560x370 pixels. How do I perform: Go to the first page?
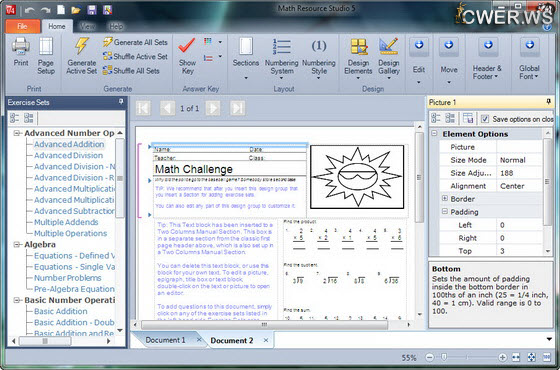click(x=143, y=108)
